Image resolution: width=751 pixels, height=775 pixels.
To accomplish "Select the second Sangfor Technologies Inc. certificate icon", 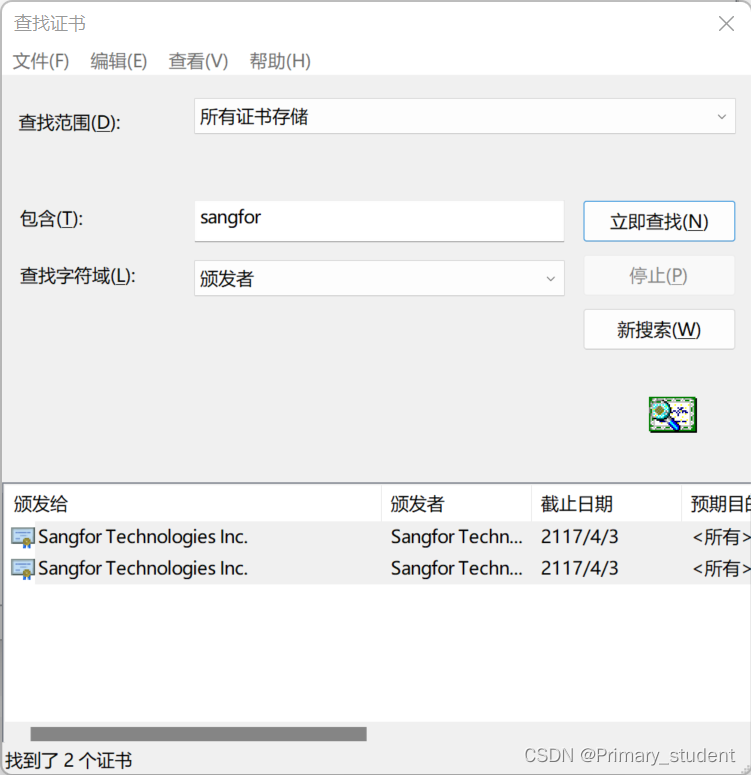I will click(x=23, y=569).
